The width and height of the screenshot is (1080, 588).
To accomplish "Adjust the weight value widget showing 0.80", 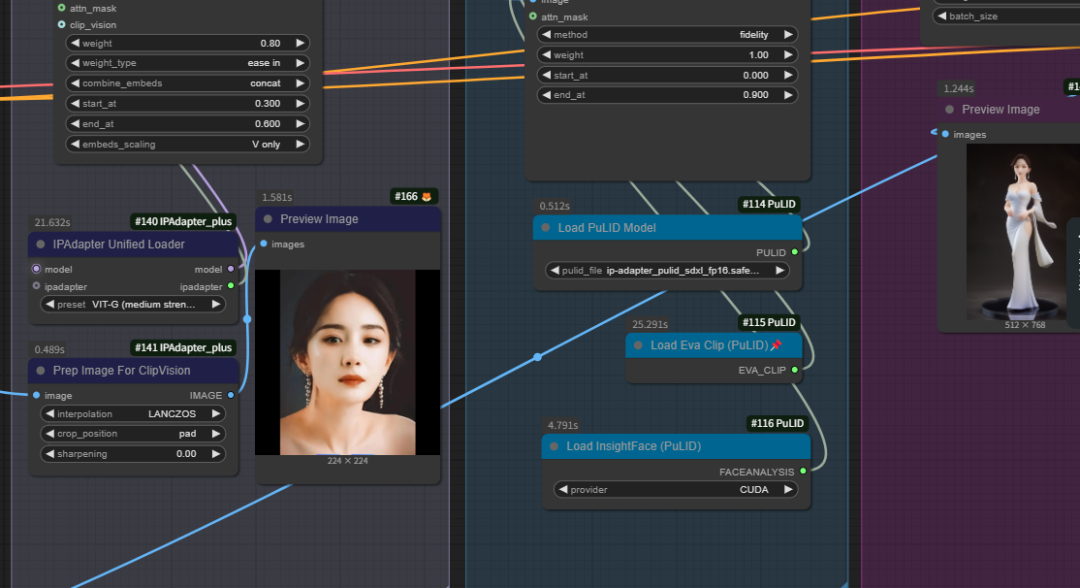I will pyautogui.click(x=187, y=43).
